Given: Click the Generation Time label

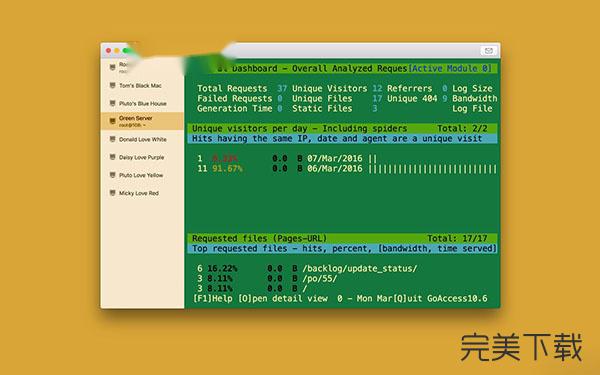Looking at the screenshot, I should pyautogui.click(x=235, y=109).
